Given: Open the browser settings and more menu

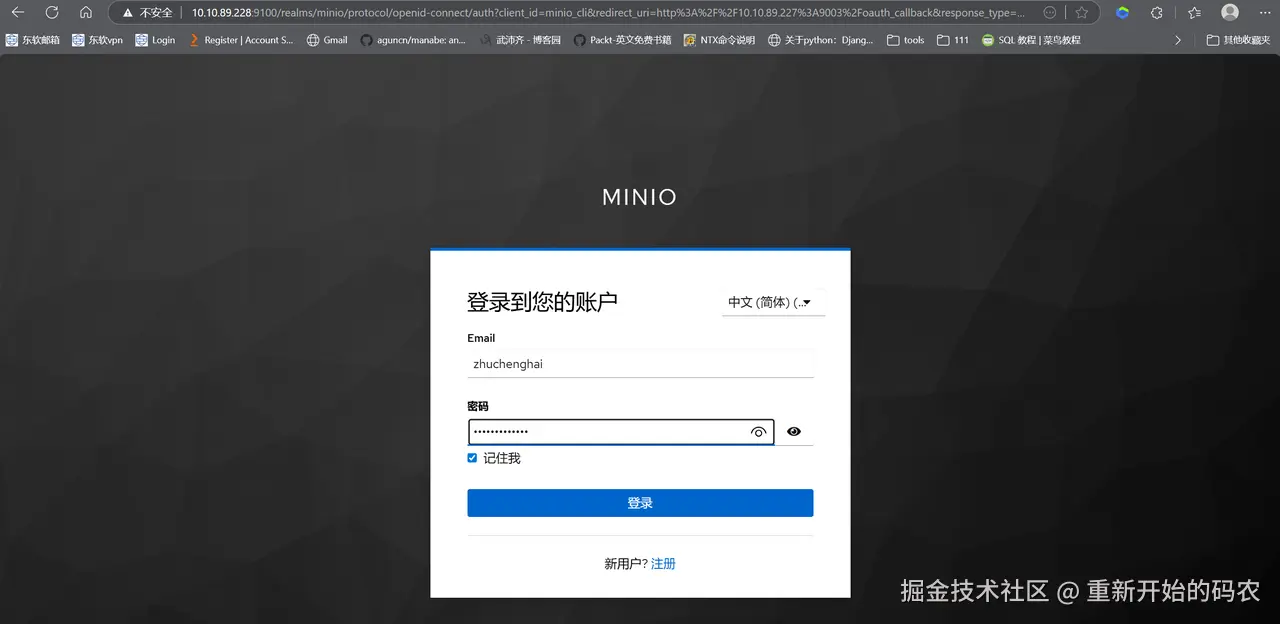Looking at the screenshot, I should pyautogui.click(x=1264, y=13).
